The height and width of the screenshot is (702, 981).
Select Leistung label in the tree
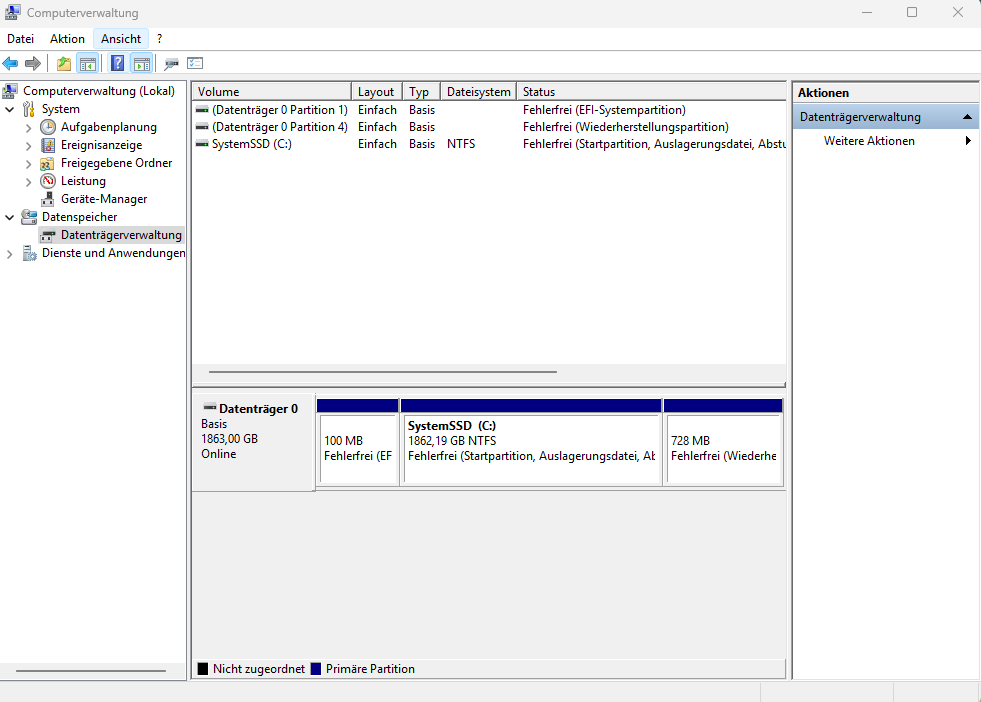click(83, 181)
